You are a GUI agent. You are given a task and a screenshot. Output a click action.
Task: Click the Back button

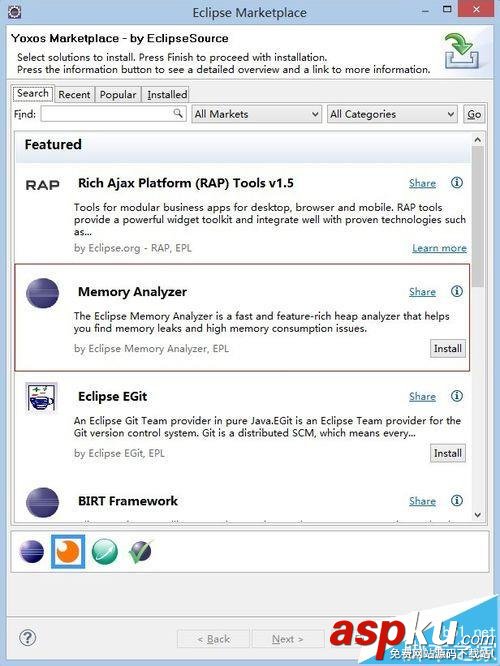(x=213, y=638)
